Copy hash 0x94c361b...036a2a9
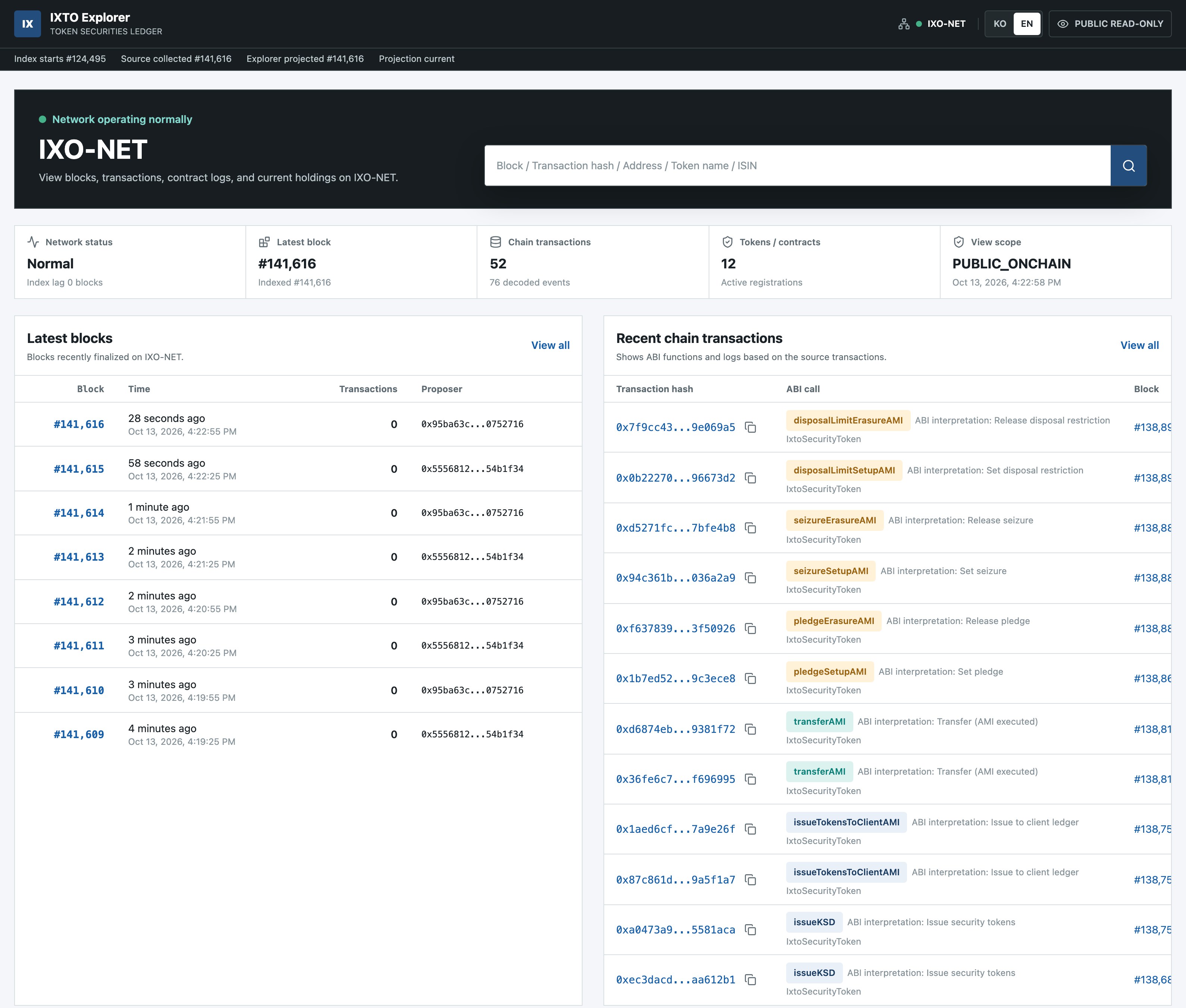The height and width of the screenshot is (1008, 1186). click(750, 578)
